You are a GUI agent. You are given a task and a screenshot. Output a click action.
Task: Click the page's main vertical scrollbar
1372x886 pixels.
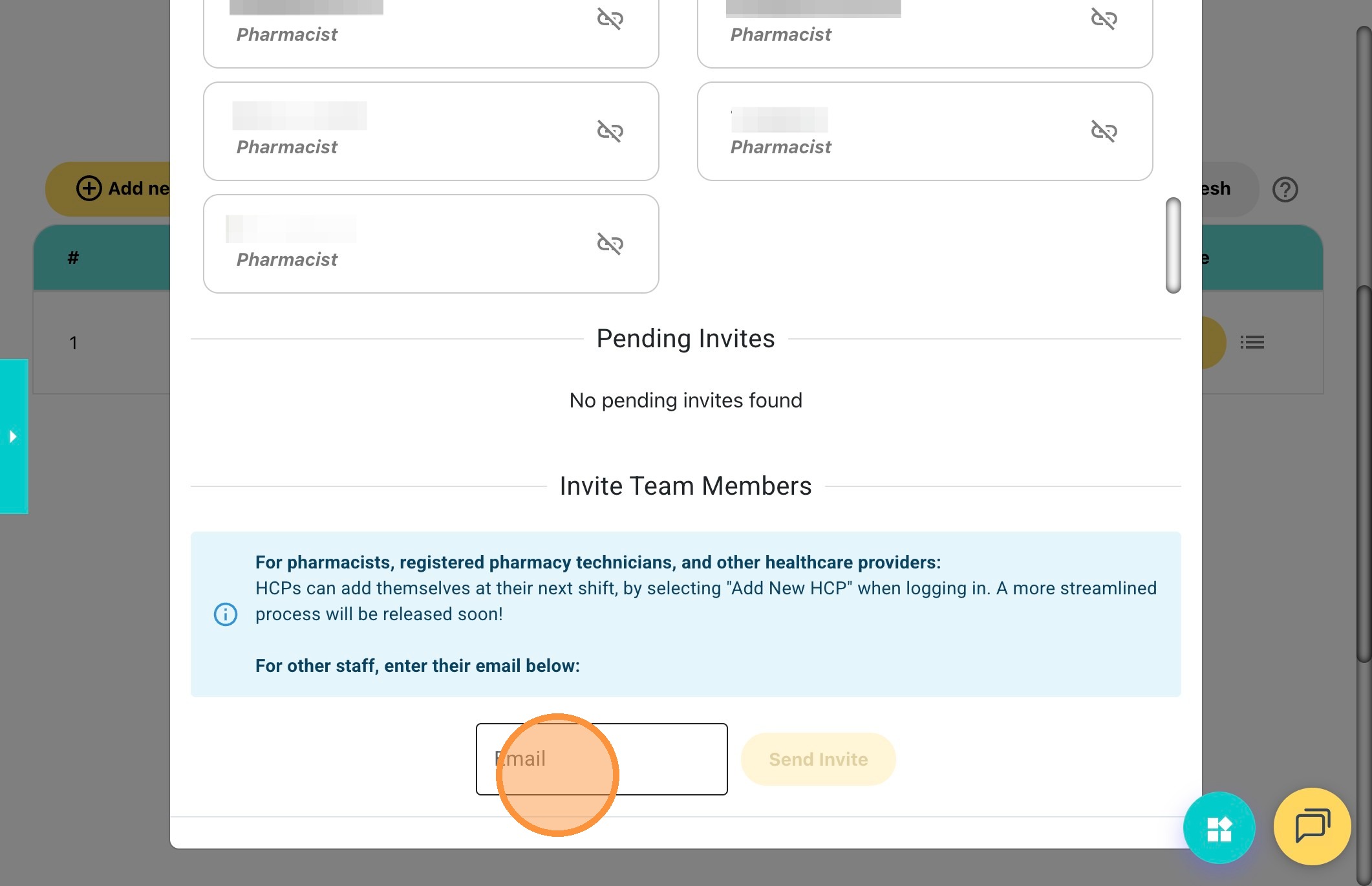pyautogui.click(x=1364, y=453)
